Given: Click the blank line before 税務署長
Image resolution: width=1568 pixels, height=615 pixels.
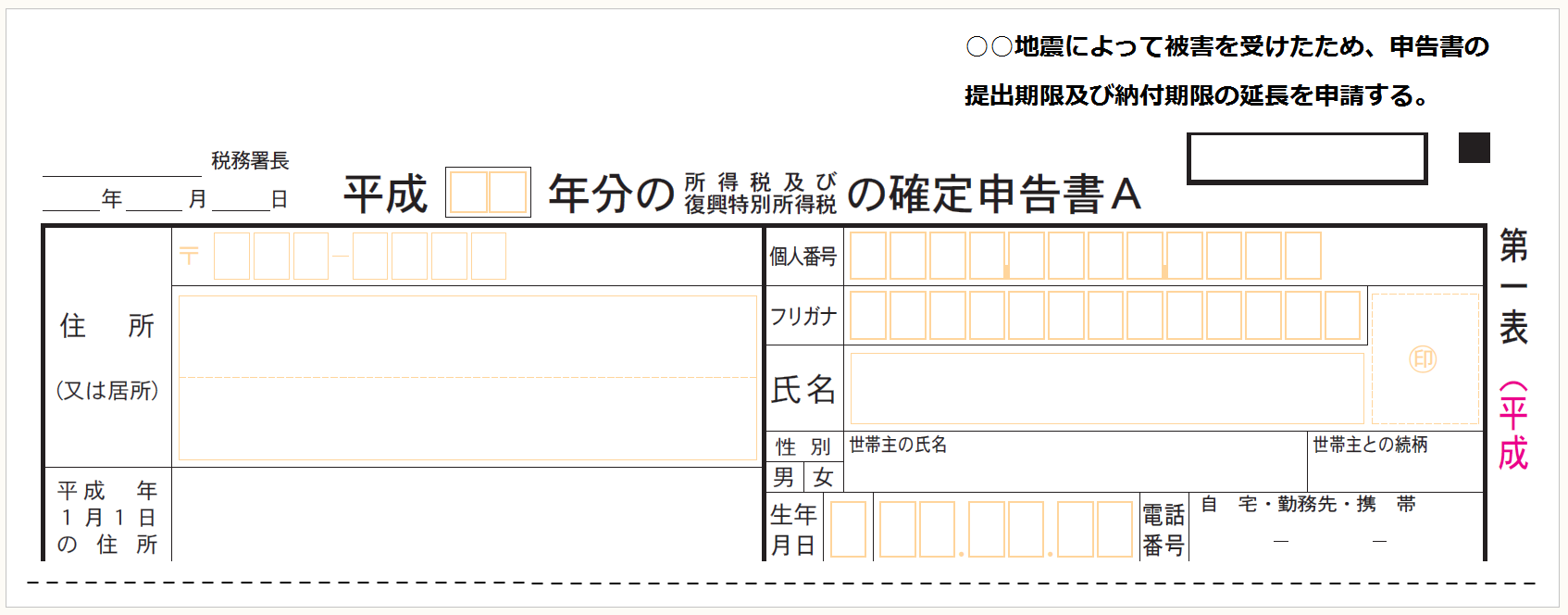Looking at the screenshot, I should point(121,165).
